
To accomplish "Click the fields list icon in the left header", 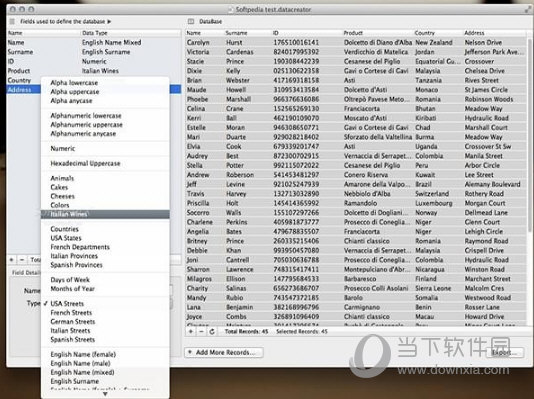I will 12,21.
